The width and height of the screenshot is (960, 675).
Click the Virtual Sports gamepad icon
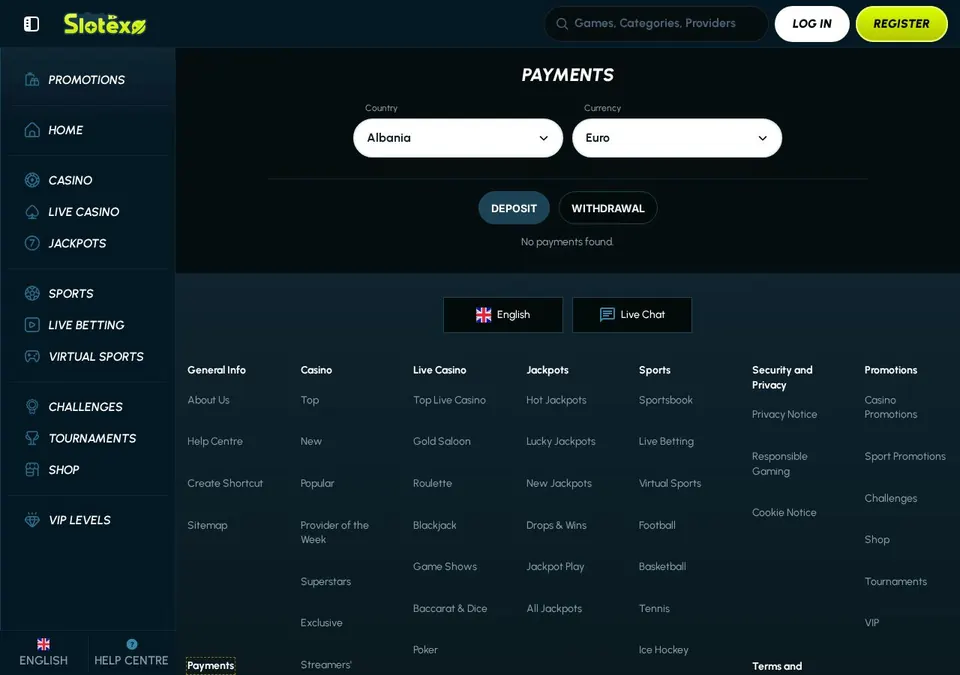32,356
